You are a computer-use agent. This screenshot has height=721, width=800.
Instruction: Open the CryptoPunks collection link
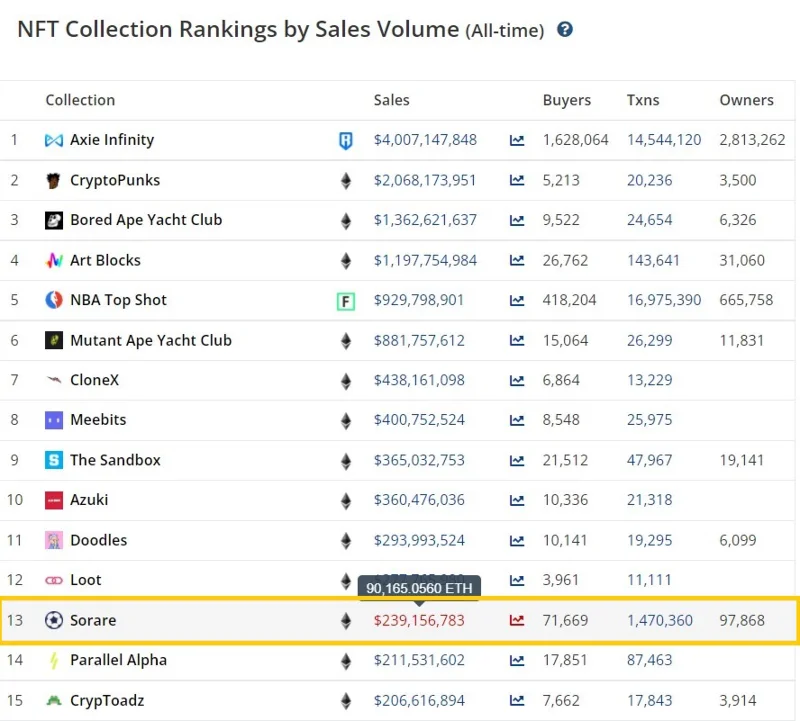click(115, 180)
